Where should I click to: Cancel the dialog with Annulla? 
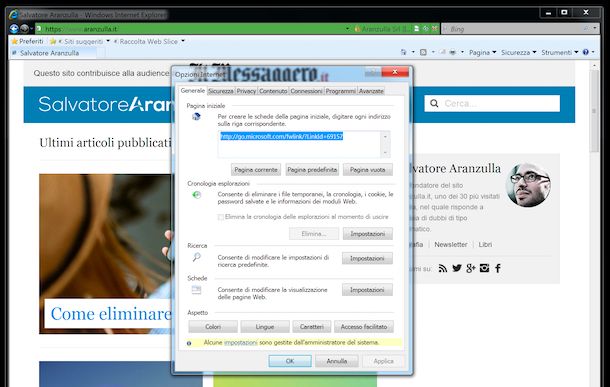coord(337,361)
